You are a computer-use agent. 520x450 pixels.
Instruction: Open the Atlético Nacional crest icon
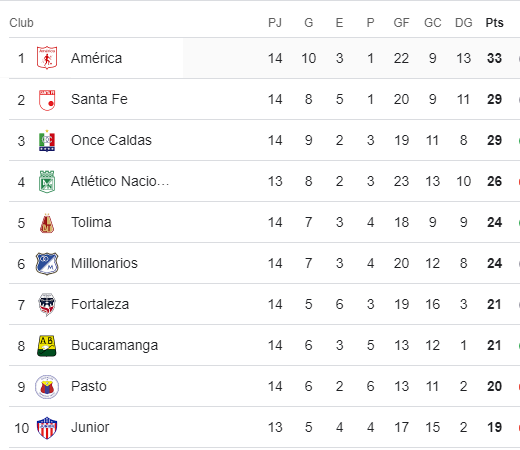[47, 182]
